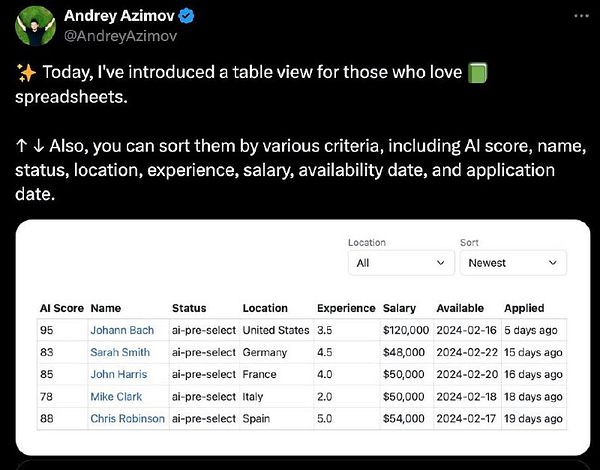This screenshot has width=600, height=470.
Task: Click the Sarah Smith name link
Action: point(120,352)
